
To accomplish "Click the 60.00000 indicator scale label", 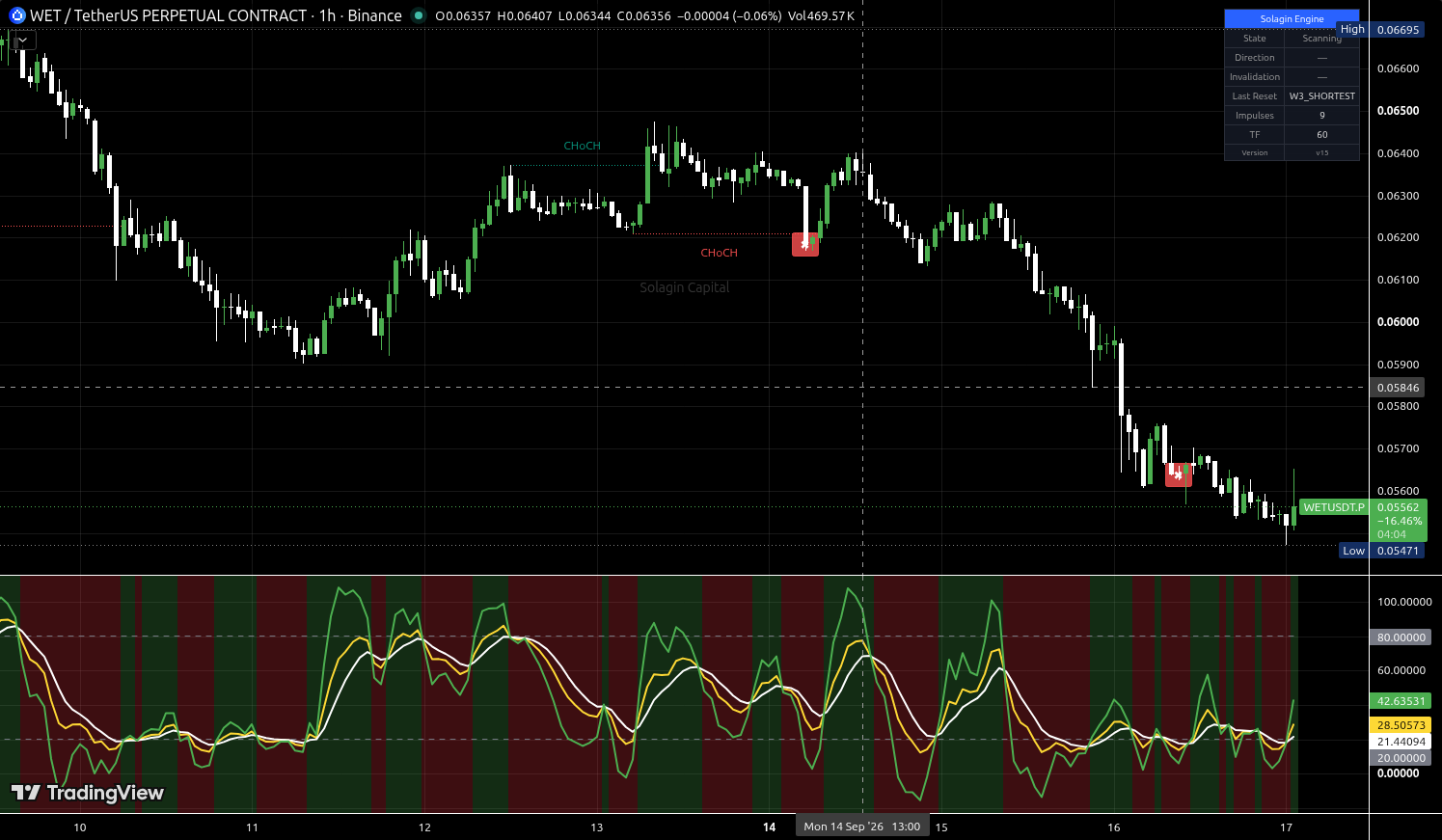I will tap(1401, 670).
